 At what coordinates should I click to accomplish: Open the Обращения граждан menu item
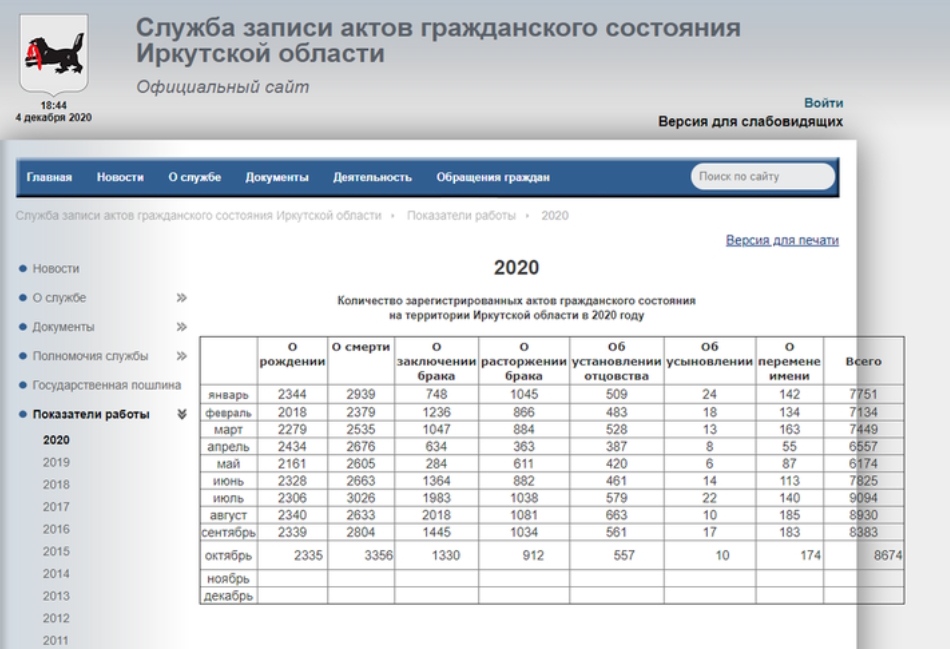[x=493, y=178]
